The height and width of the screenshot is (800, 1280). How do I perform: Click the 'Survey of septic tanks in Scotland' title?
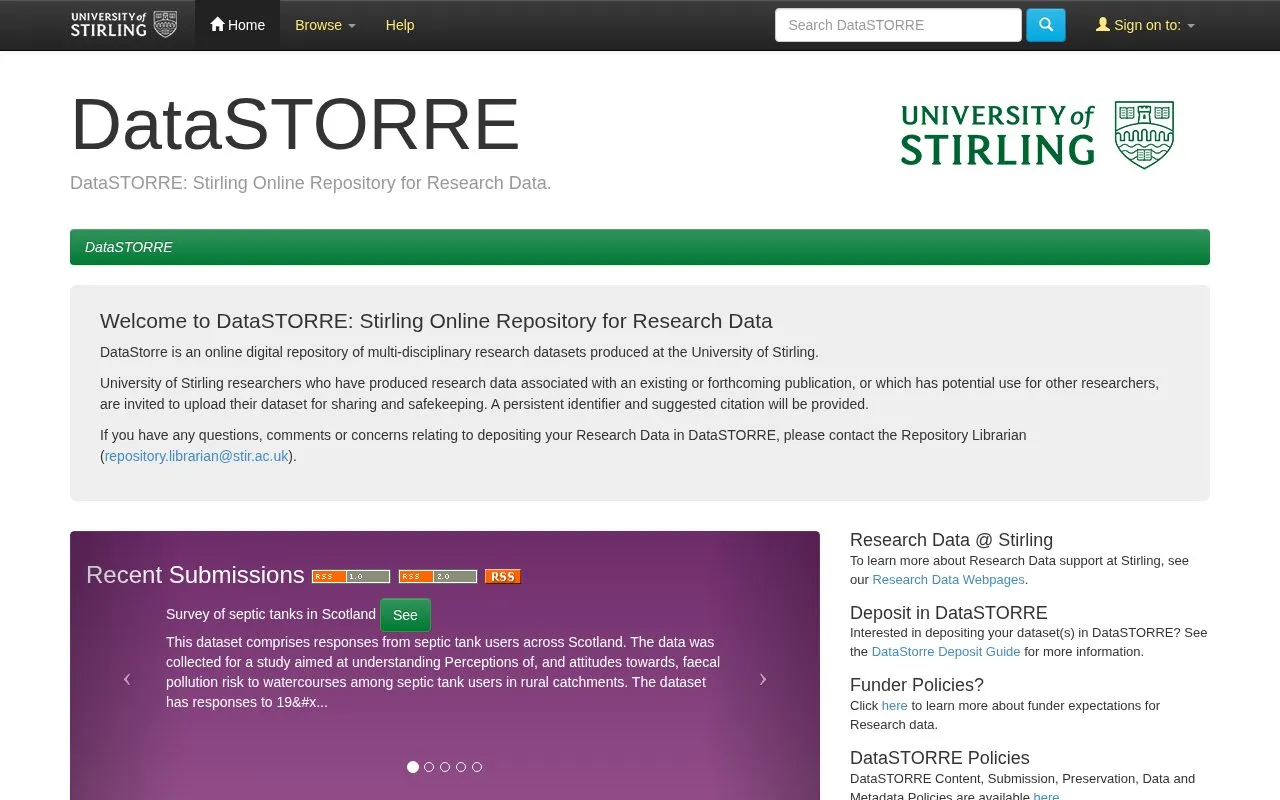coord(271,614)
